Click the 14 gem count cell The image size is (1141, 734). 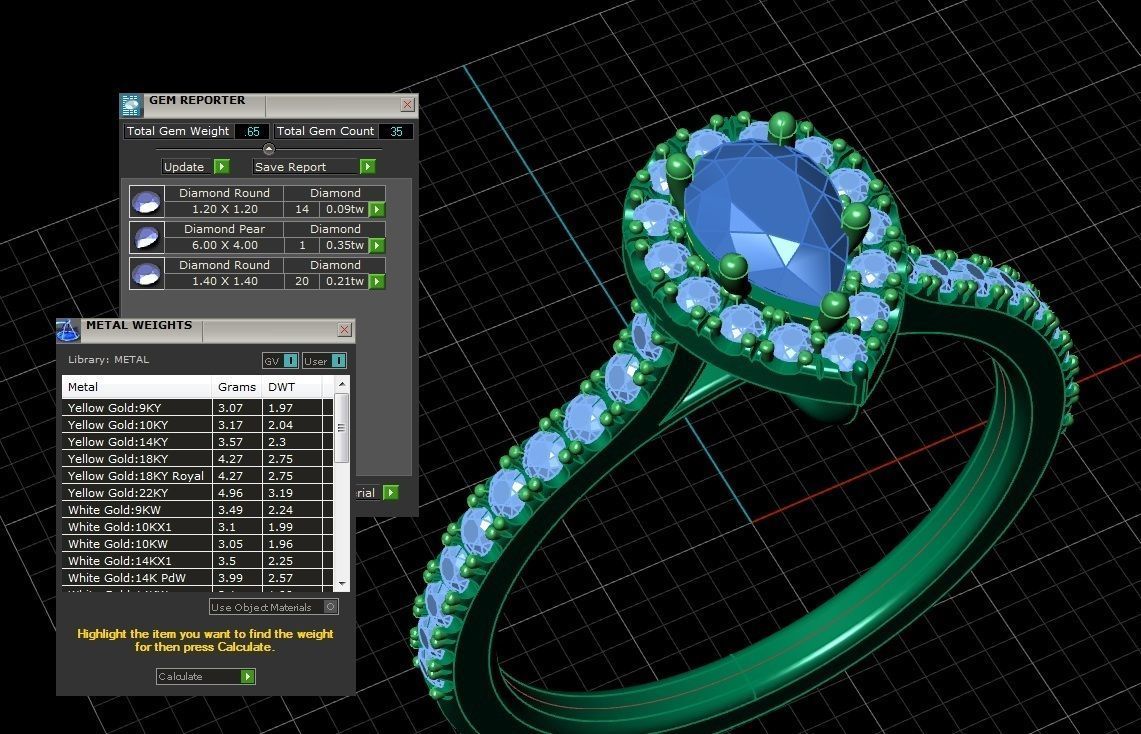[302, 210]
